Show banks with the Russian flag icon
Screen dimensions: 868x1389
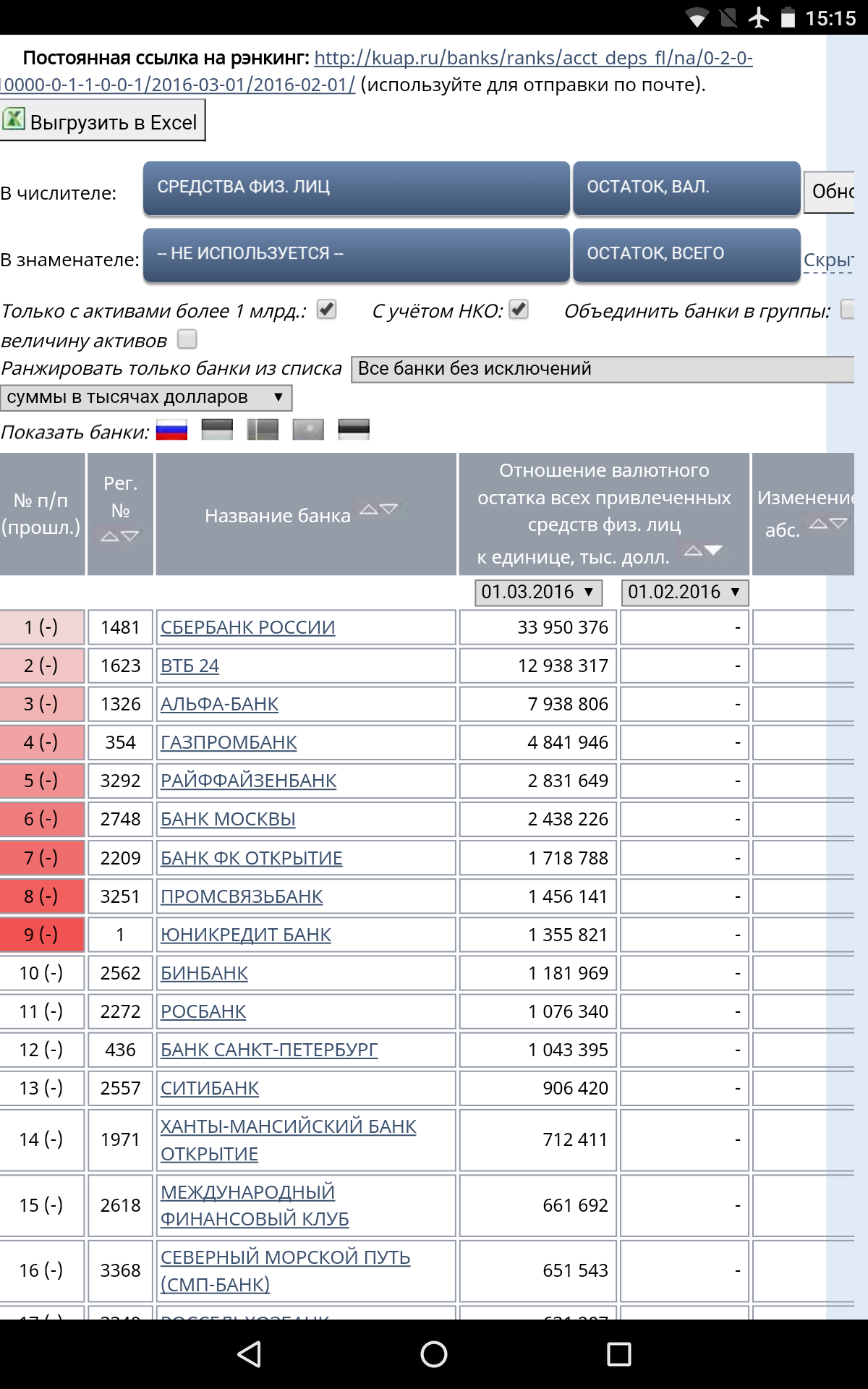[171, 430]
